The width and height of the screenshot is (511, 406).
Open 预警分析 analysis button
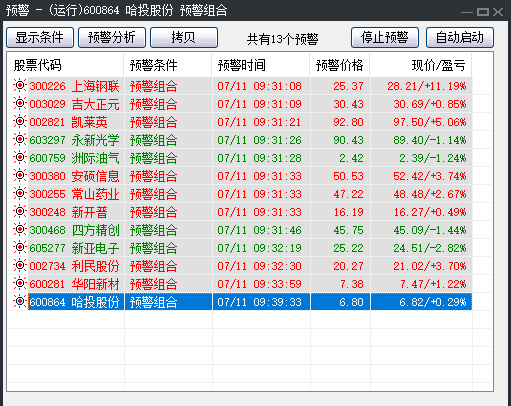(x=112, y=37)
